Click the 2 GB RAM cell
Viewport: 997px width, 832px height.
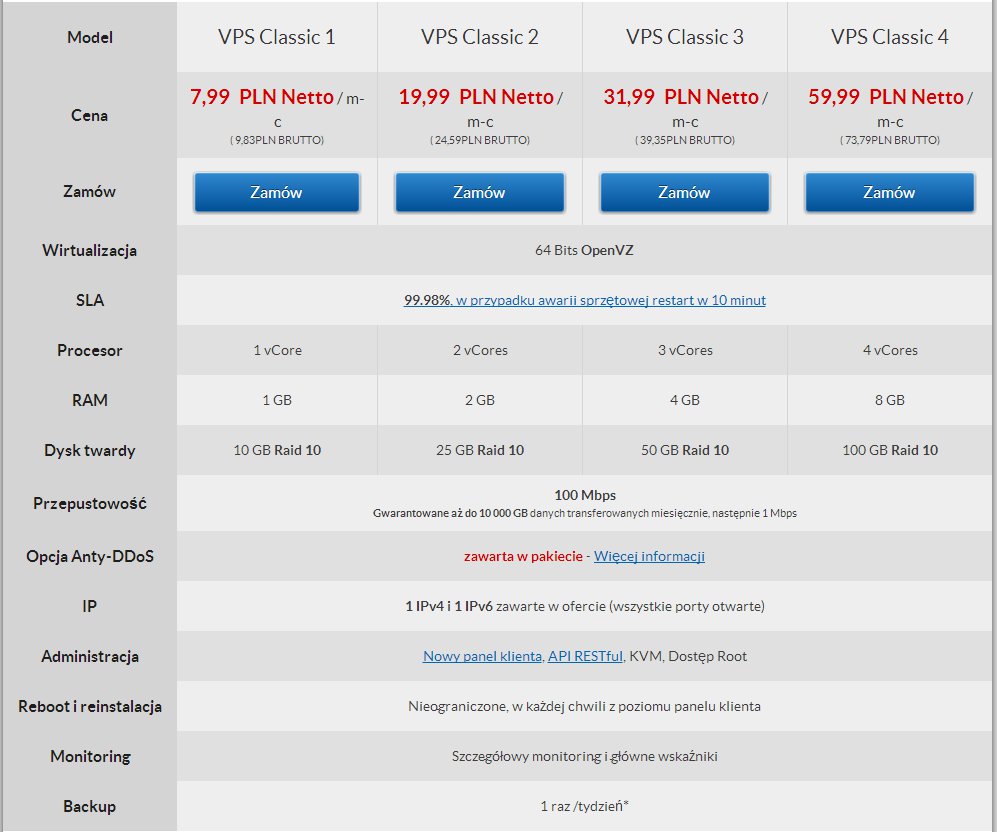tap(480, 400)
